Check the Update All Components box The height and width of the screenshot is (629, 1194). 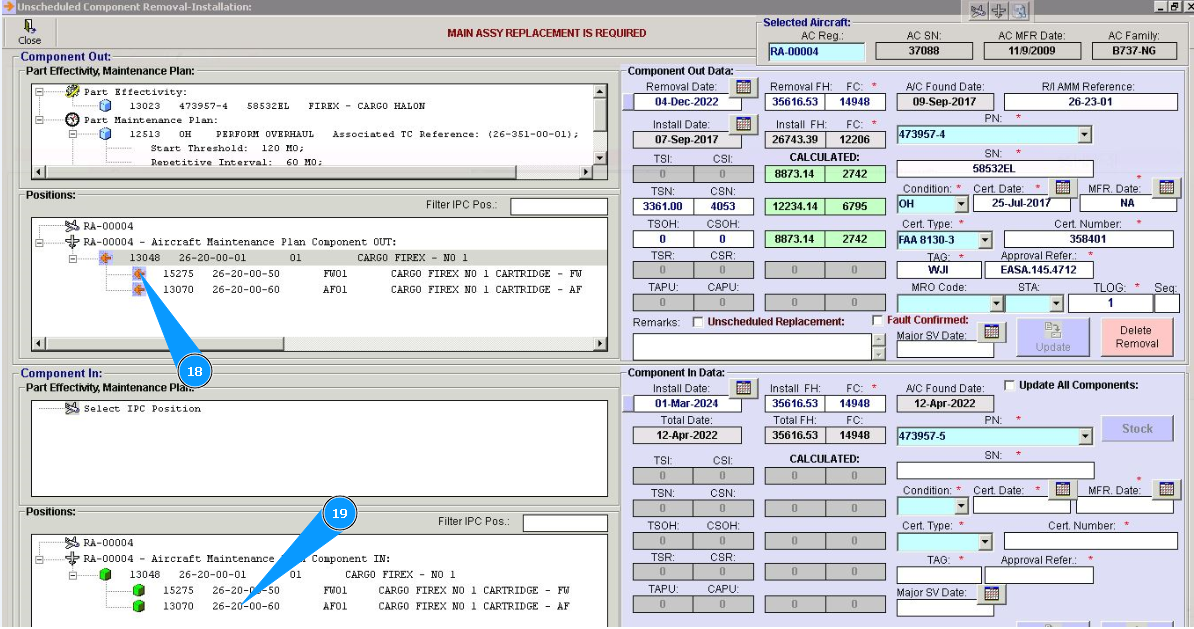pos(1009,385)
